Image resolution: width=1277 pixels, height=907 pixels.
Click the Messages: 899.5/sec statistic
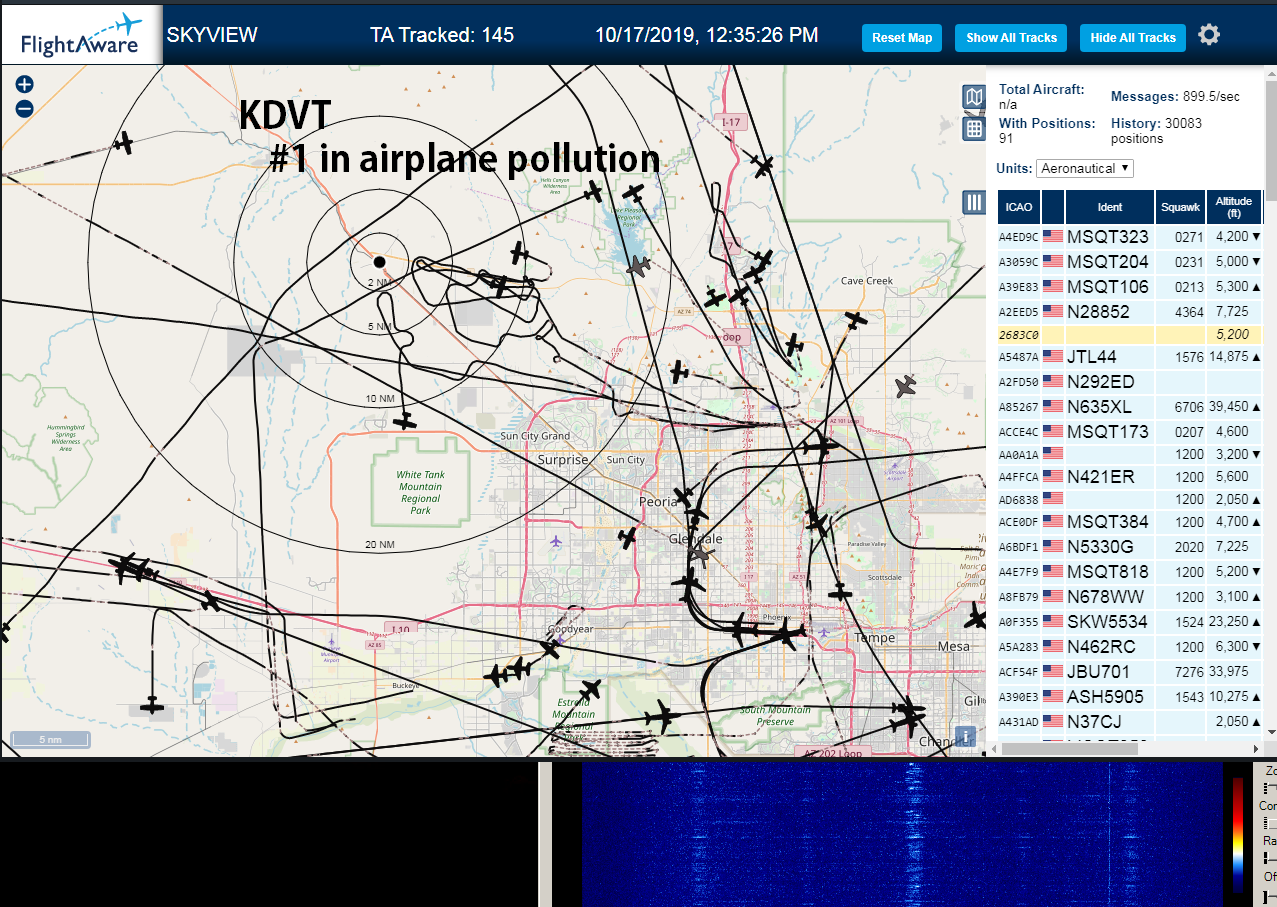[1175, 97]
